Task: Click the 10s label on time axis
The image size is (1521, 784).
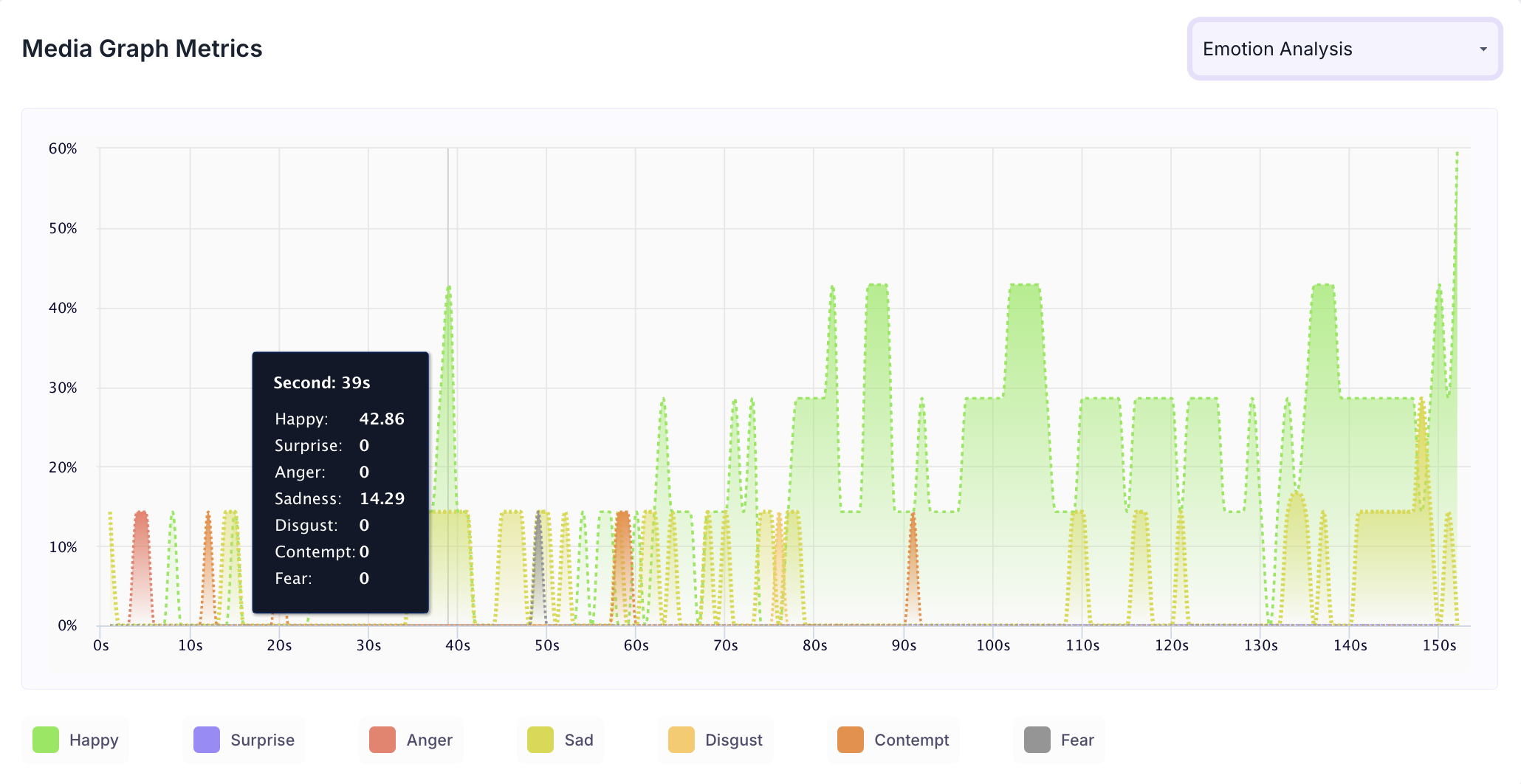Action: point(190,645)
